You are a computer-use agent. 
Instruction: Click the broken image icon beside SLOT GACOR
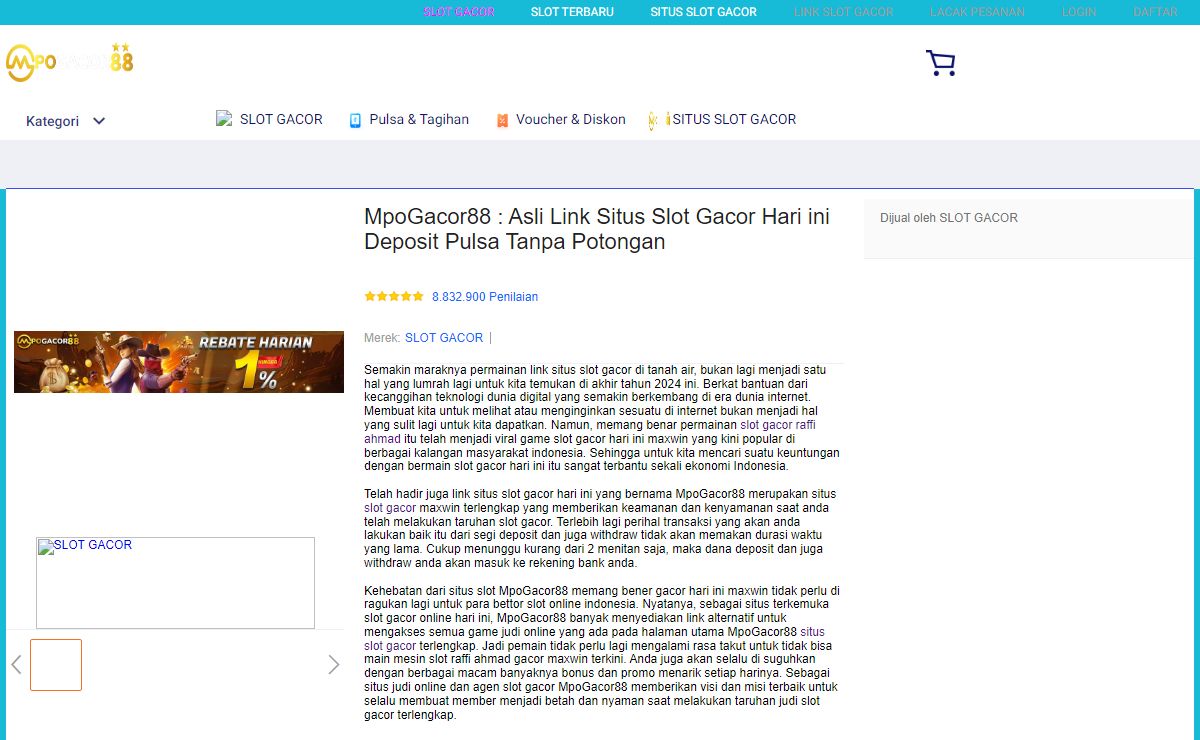click(224, 118)
